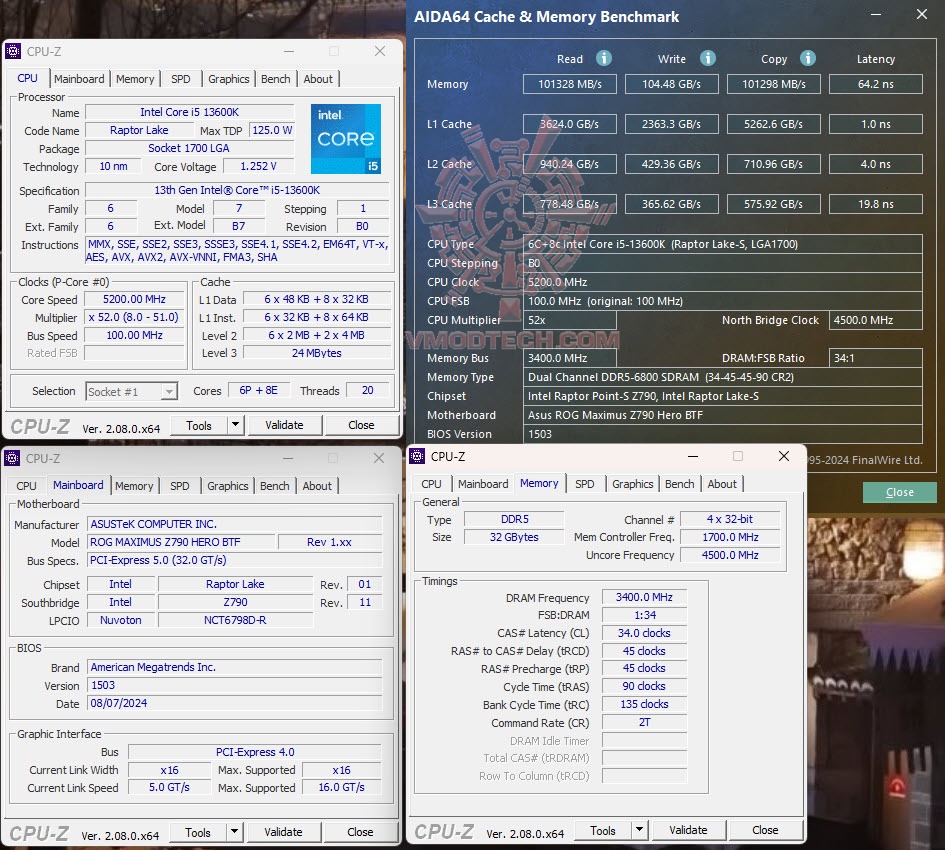Click CPU-Z app icon in top-left window title bar
The image size is (945, 850).
pos(13,51)
